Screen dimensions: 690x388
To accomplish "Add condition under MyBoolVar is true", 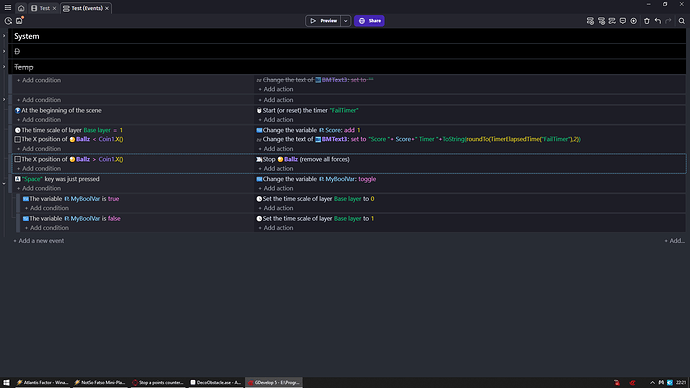I will coord(47,208).
